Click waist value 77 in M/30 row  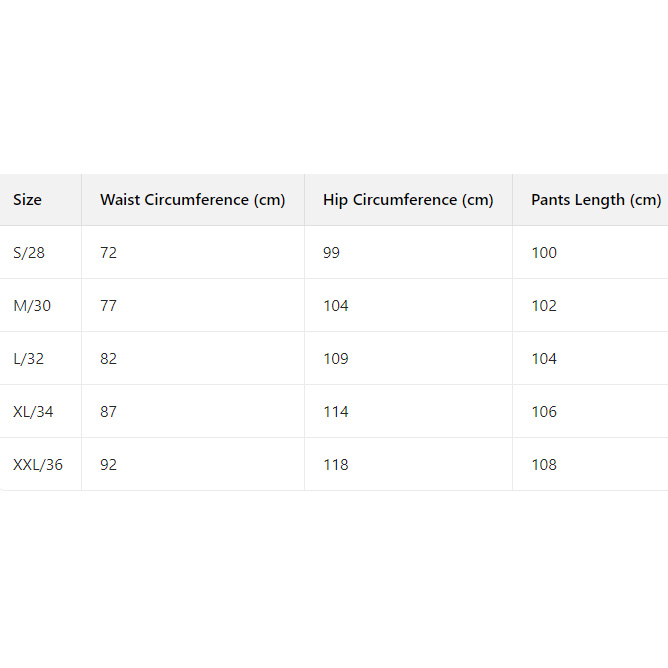(109, 306)
